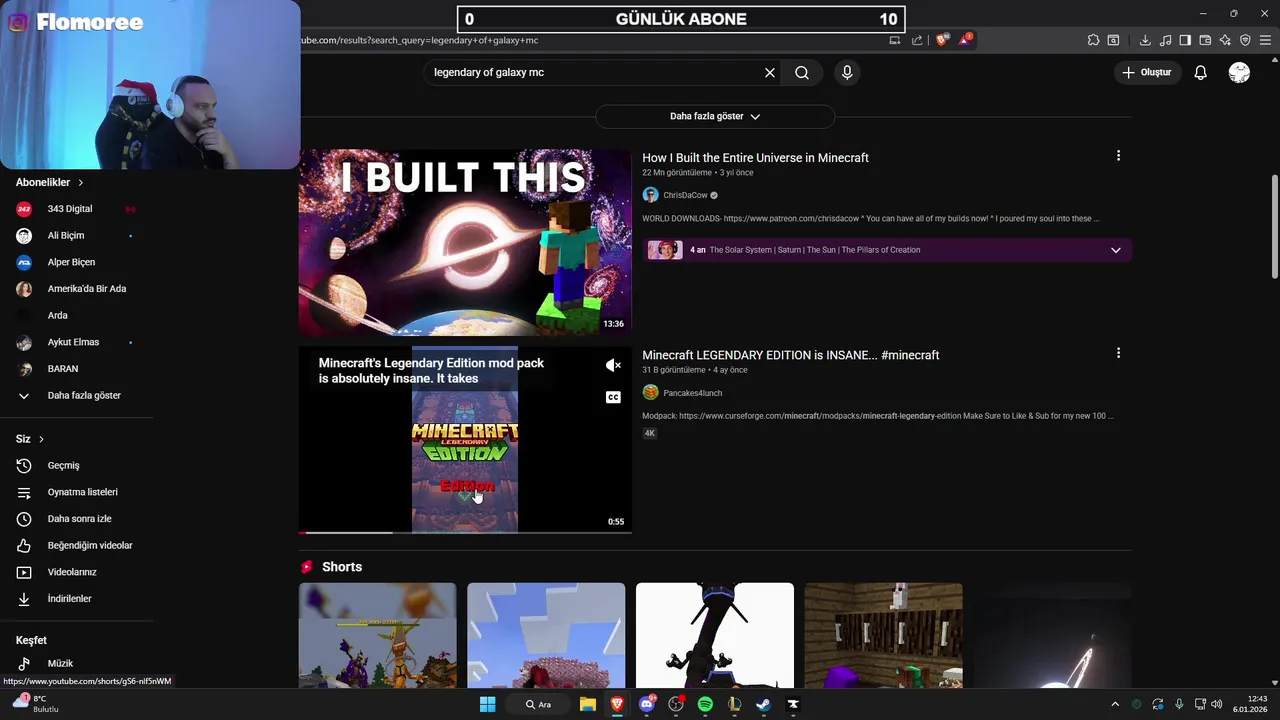Expand the Siz section chevron
1280x720 pixels.
[x=41, y=439]
